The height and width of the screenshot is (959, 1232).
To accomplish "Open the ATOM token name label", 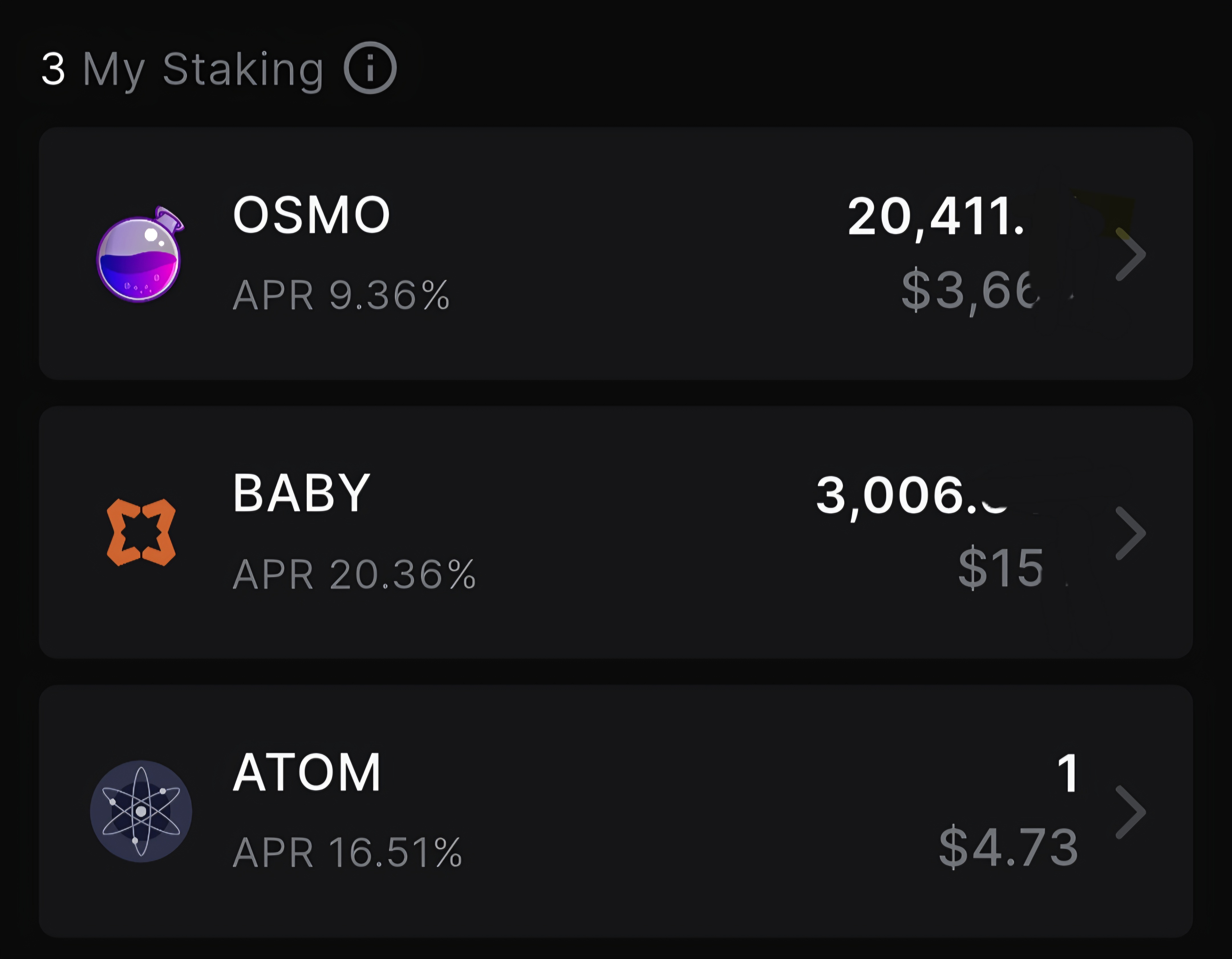I will tap(307, 772).
